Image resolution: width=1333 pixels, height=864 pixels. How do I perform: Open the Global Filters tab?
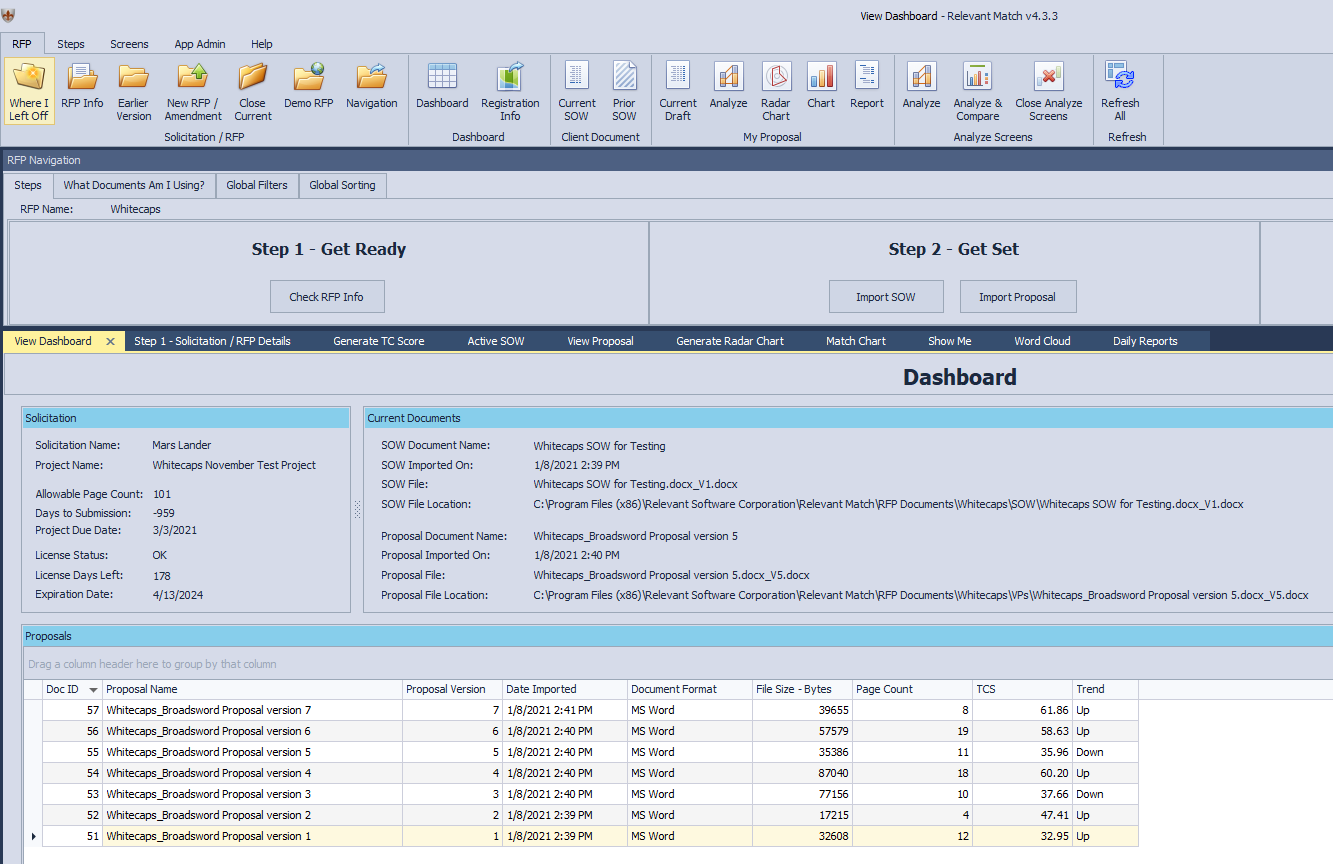[257, 185]
